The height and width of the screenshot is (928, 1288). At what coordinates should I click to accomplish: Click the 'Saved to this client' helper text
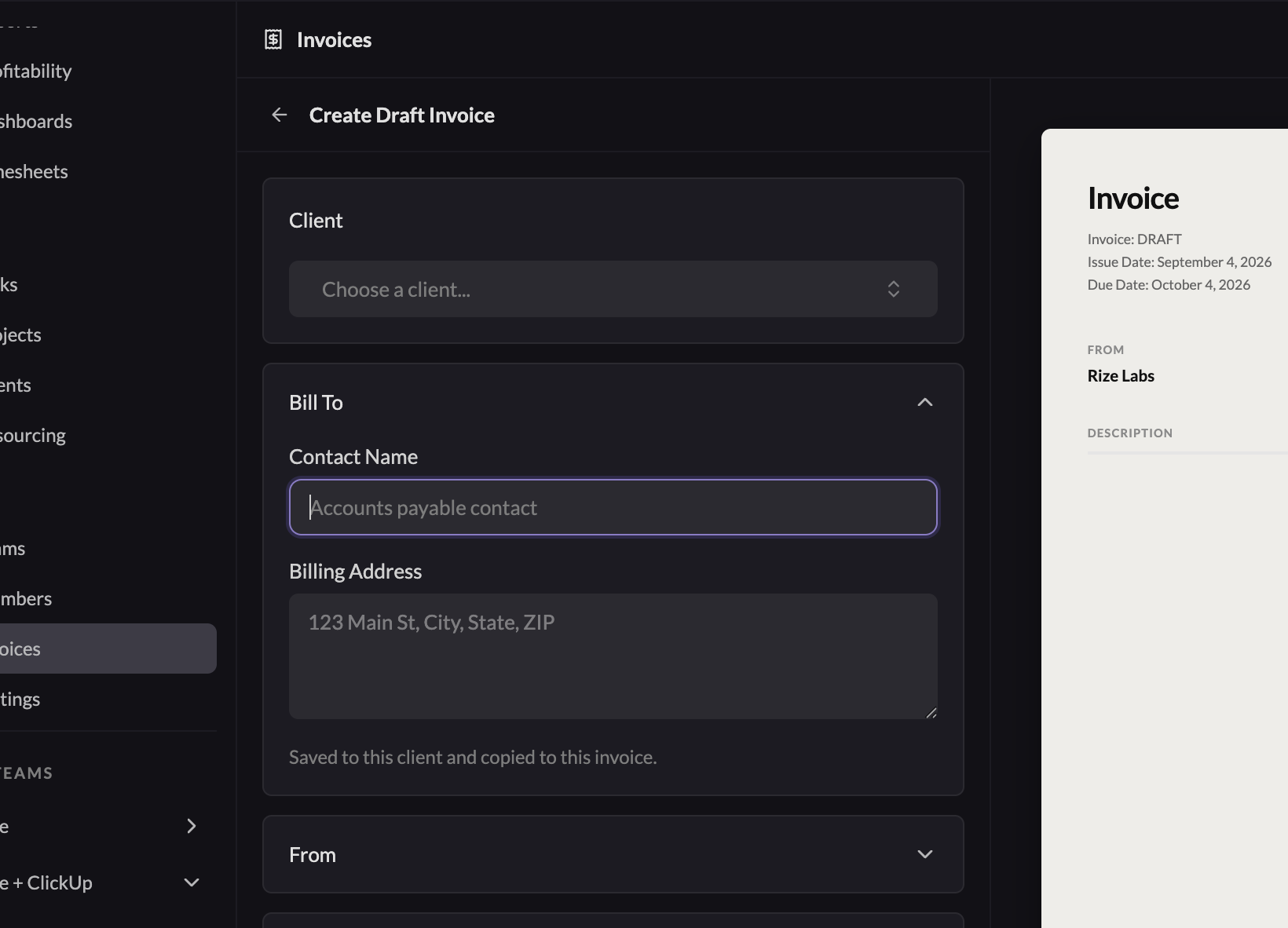[x=473, y=757]
